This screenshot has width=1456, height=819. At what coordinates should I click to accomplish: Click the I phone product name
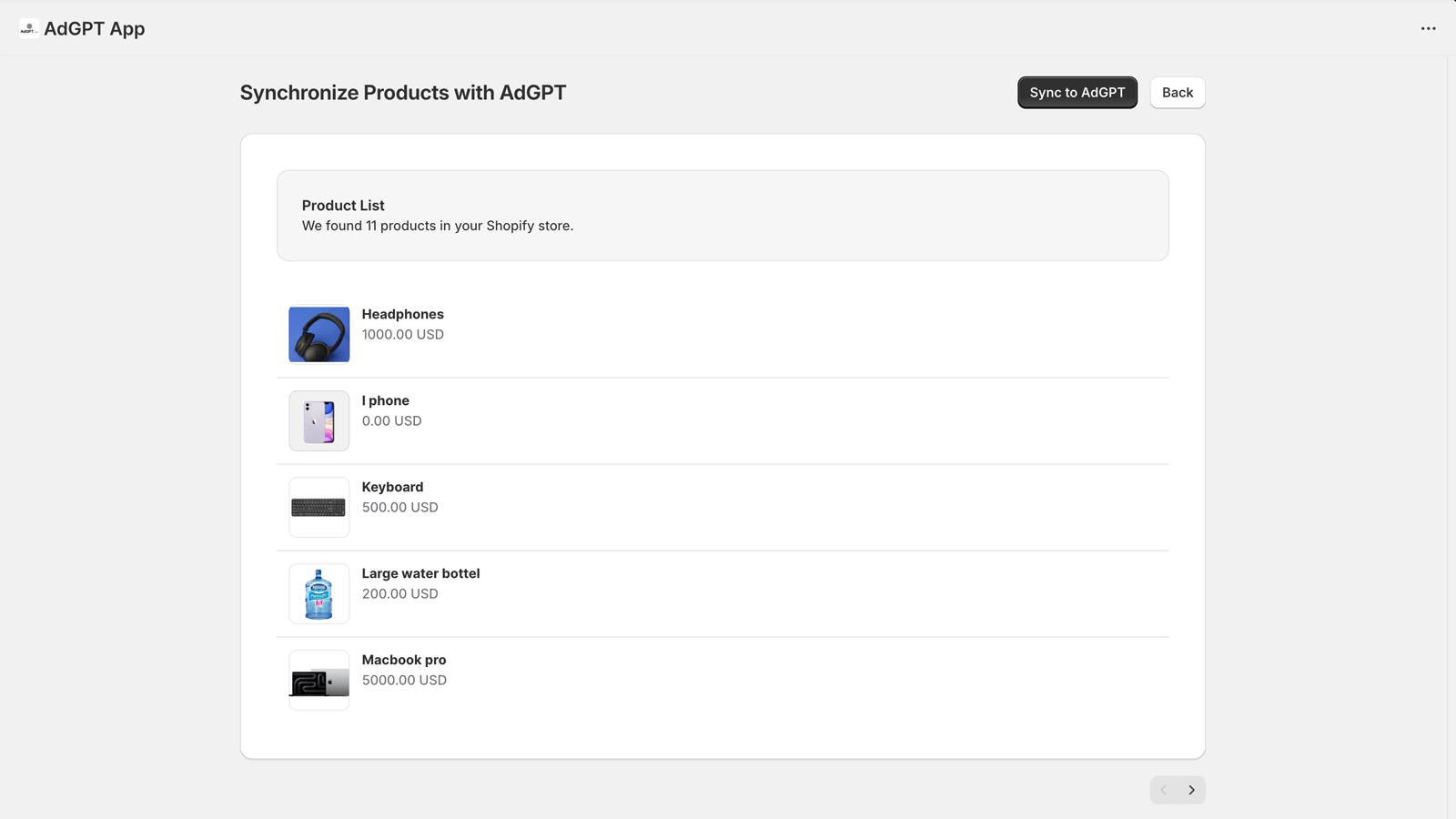(386, 400)
